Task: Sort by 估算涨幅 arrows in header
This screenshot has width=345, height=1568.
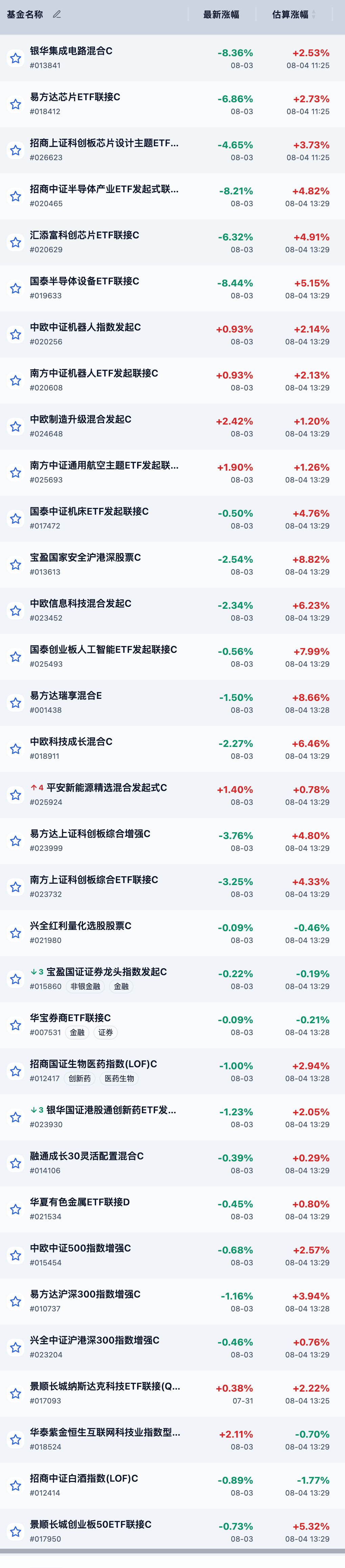Action: coord(314,14)
